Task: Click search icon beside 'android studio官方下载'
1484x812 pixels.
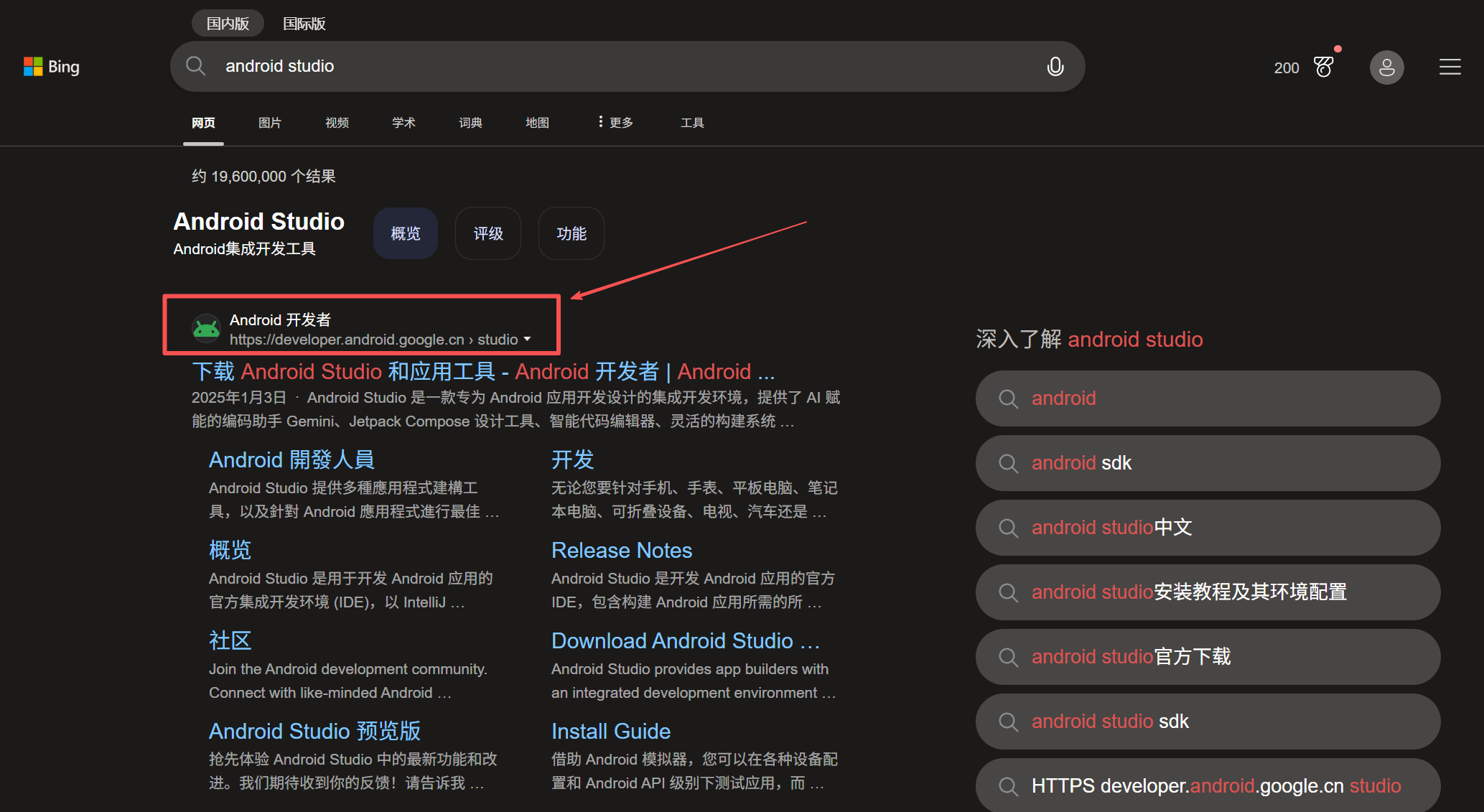Action: [x=1008, y=657]
